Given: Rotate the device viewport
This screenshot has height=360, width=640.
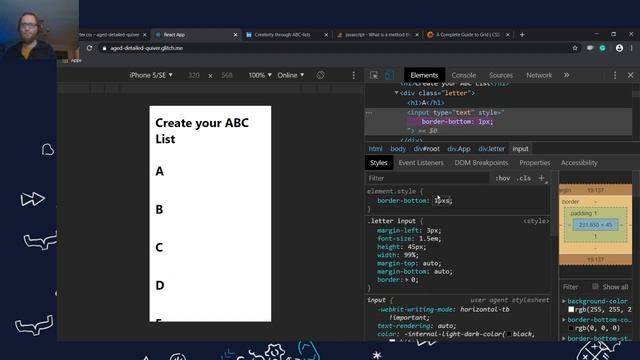Looking at the screenshot, I should pyautogui.click(x=320, y=75).
